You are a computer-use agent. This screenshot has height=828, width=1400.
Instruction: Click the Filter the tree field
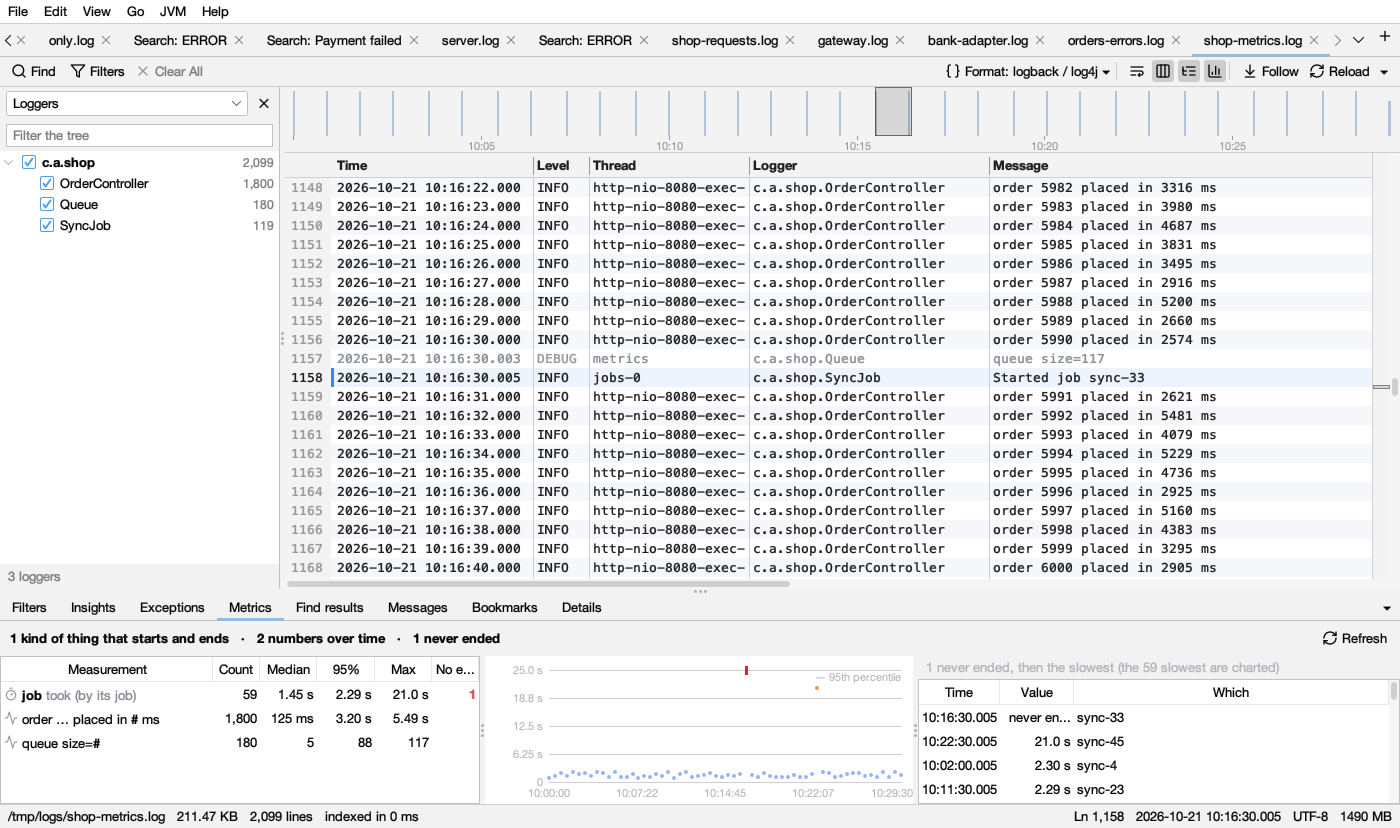[x=140, y=135]
